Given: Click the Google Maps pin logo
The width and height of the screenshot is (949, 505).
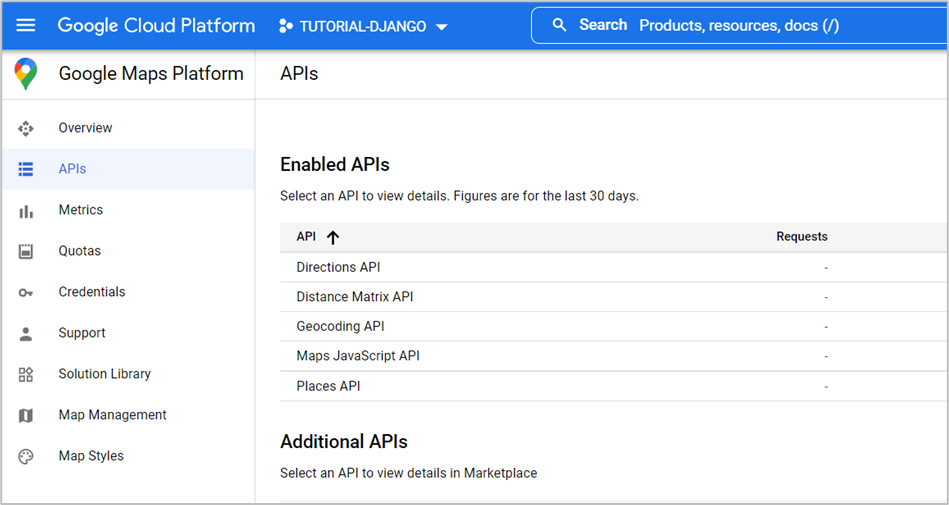Looking at the screenshot, I should [25, 74].
